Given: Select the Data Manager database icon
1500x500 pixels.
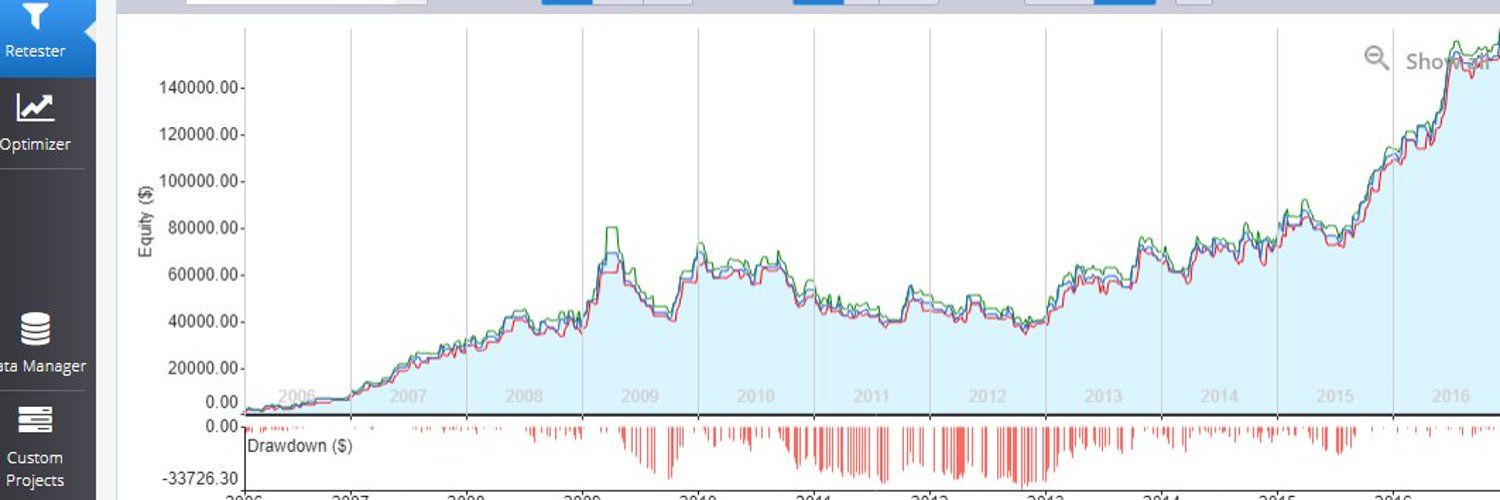Looking at the screenshot, I should pyautogui.click(x=36, y=329).
